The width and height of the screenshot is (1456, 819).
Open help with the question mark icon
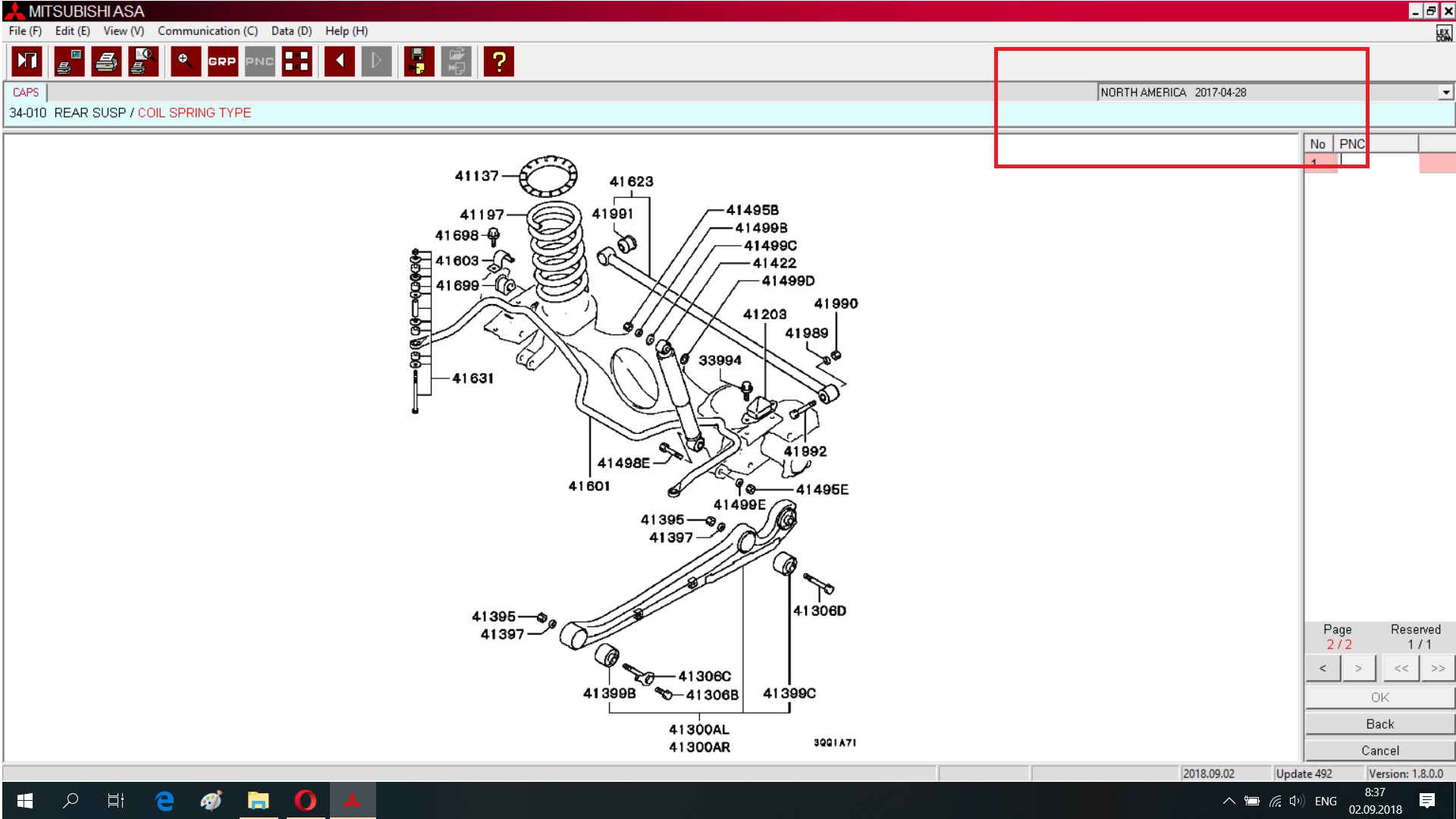coord(498,61)
